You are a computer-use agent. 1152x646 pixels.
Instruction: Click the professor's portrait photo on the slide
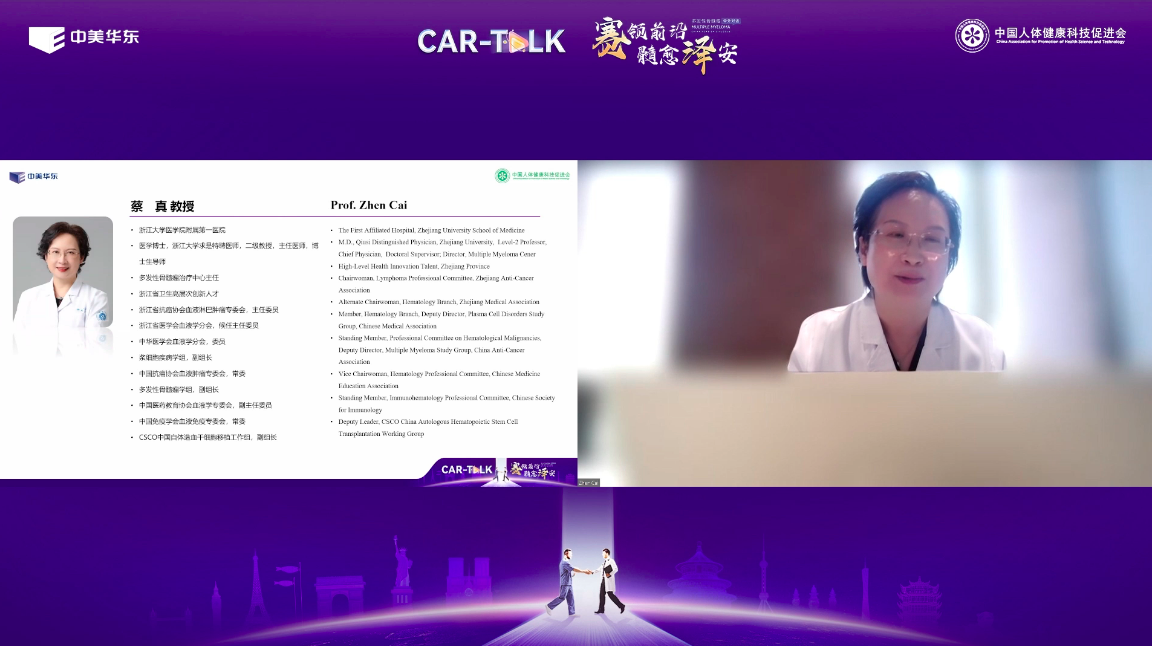point(62,286)
